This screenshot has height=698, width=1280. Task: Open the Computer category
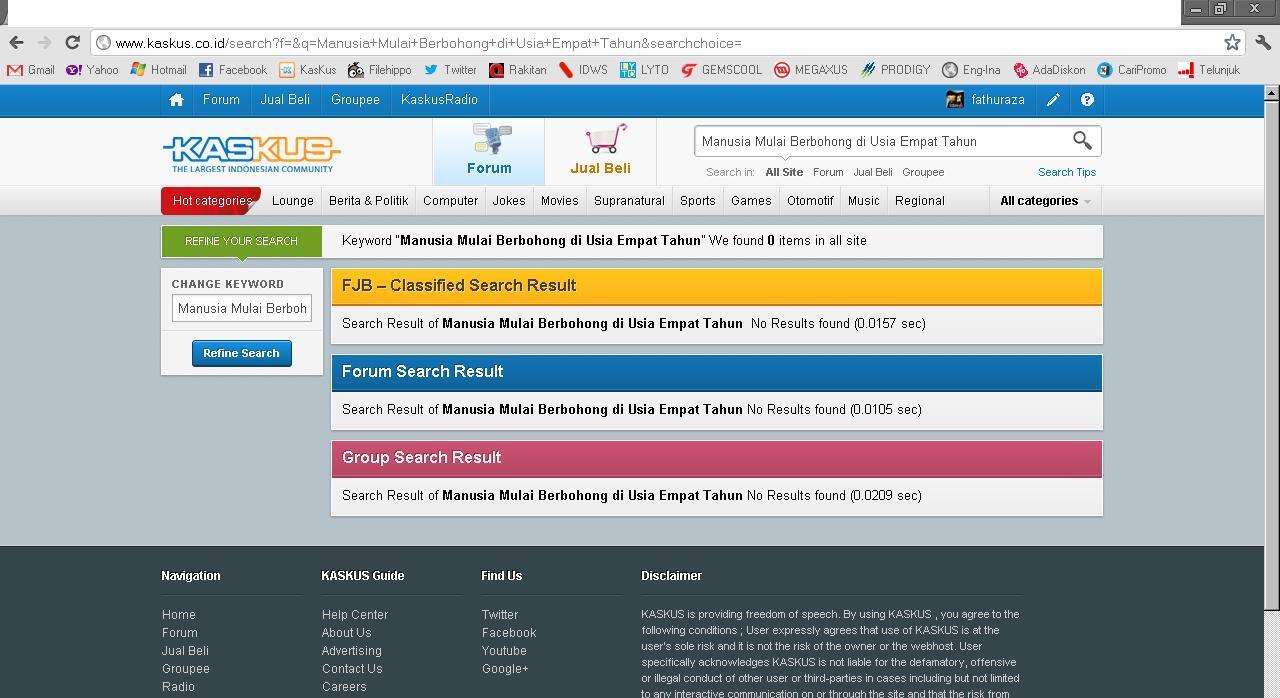point(450,201)
